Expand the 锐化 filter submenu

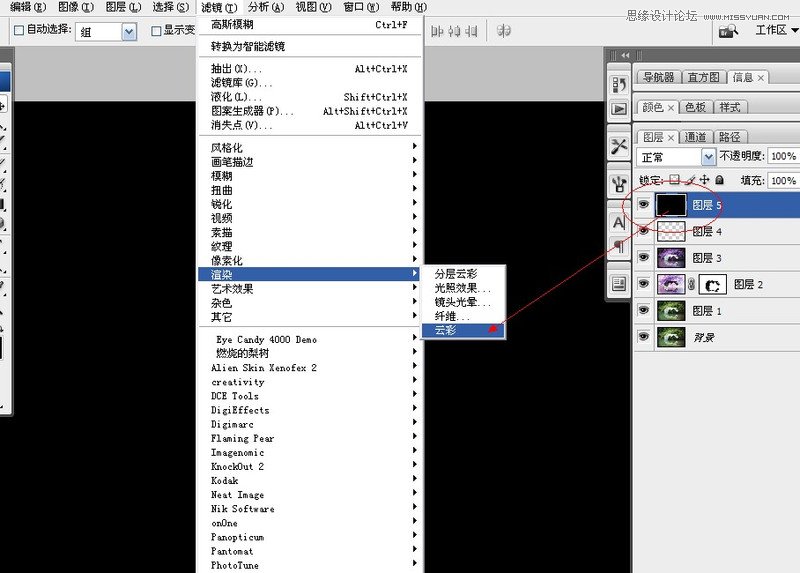point(309,204)
